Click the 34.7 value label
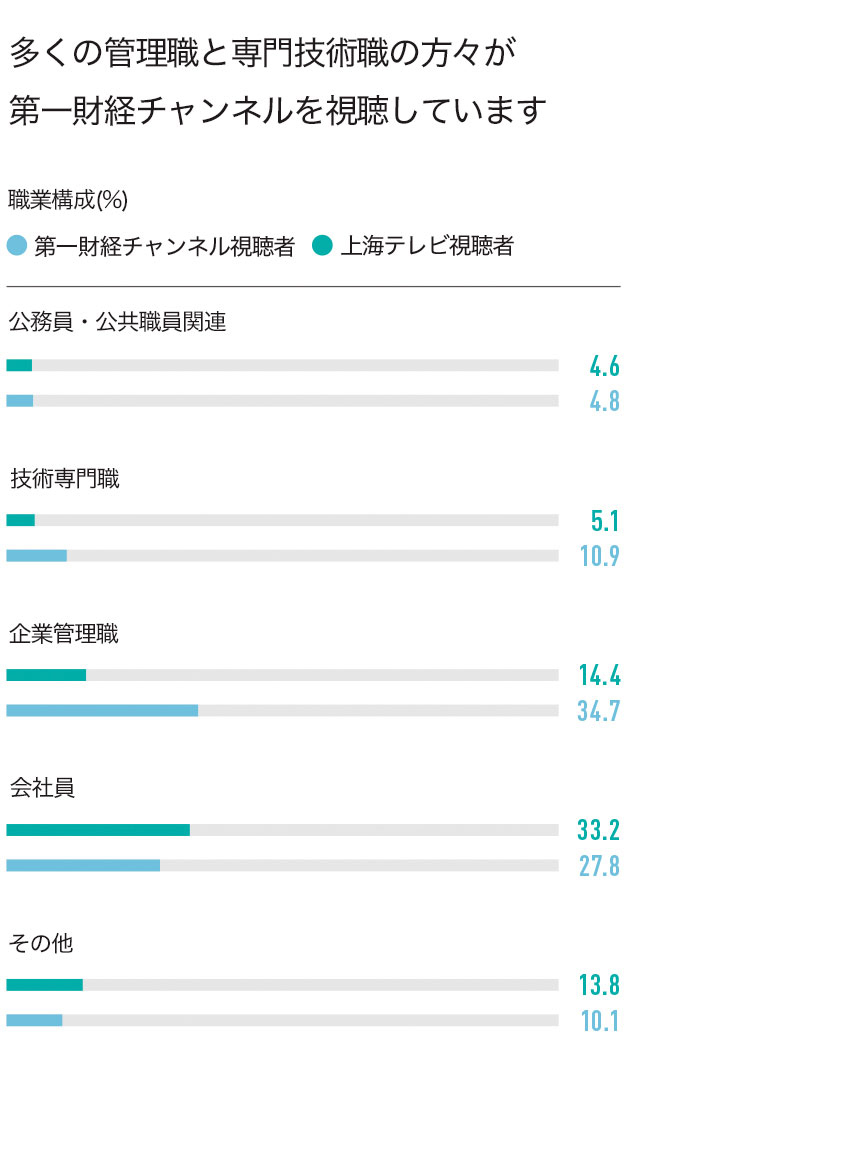850x1157 pixels. coord(598,711)
